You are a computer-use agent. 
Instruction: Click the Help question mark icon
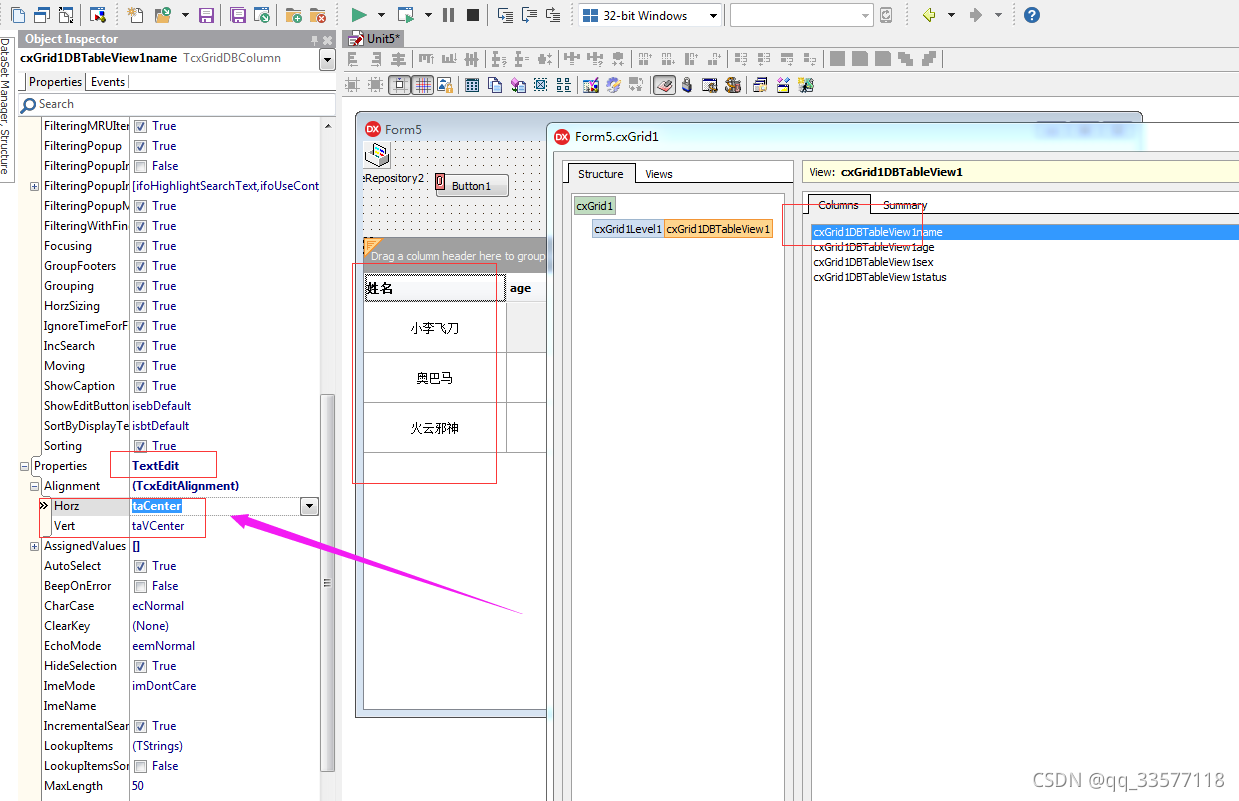point(1031,14)
